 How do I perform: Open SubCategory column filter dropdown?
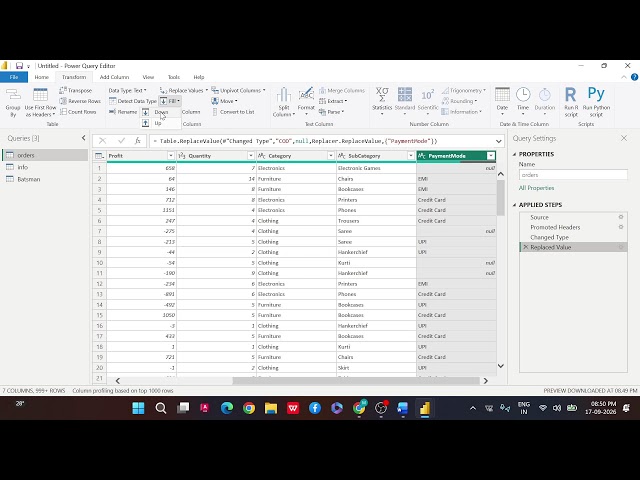coord(411,156)
